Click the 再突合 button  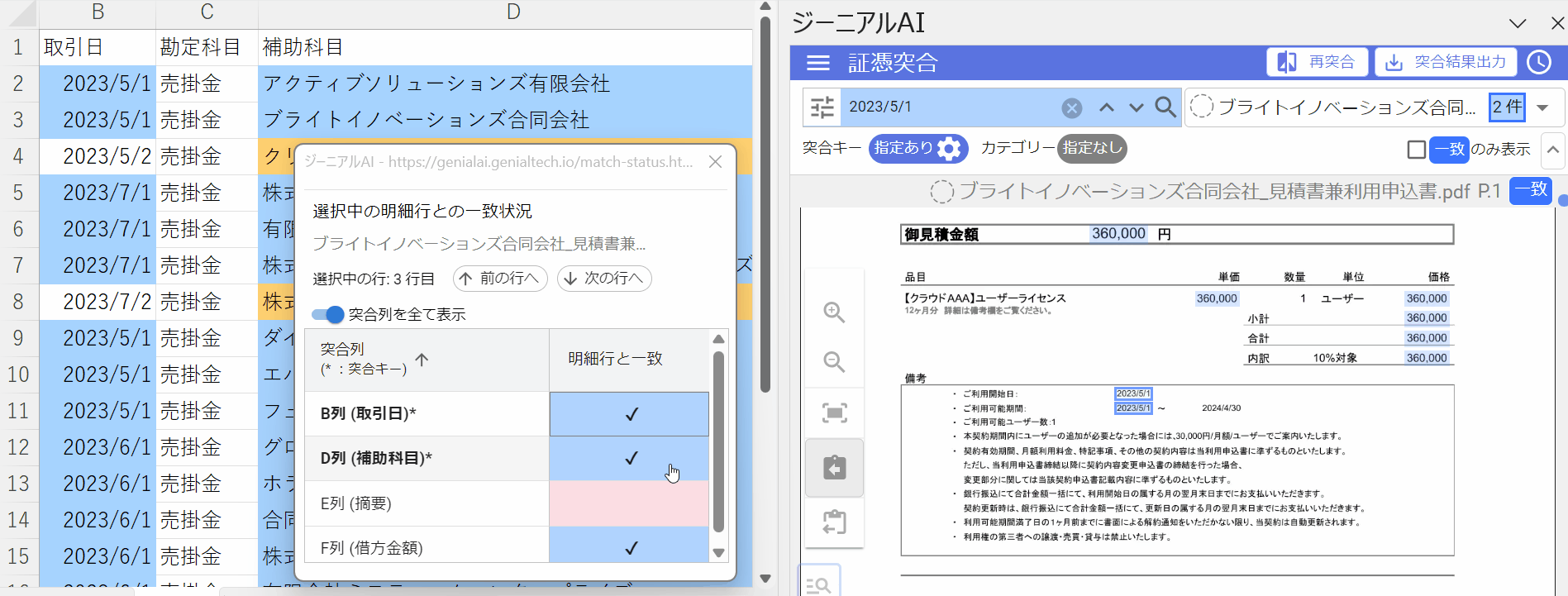click(x=1317, y=62)
